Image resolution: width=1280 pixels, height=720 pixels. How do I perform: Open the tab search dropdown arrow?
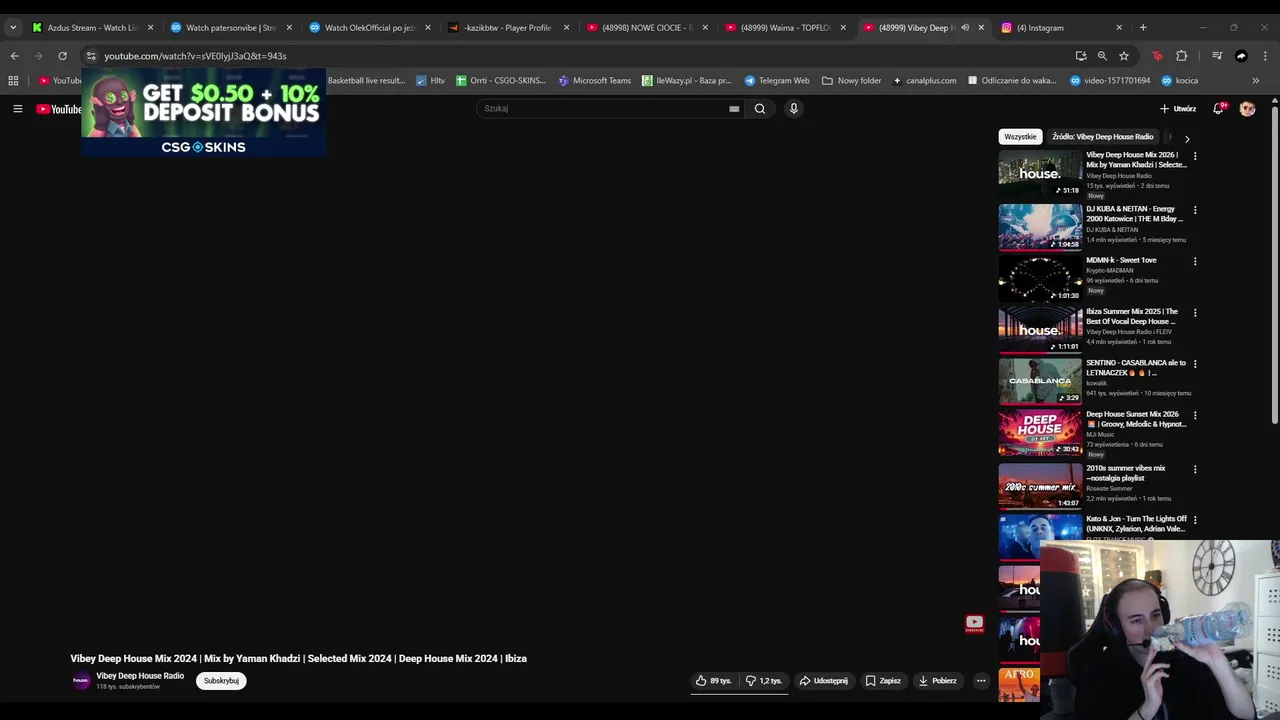12,28
